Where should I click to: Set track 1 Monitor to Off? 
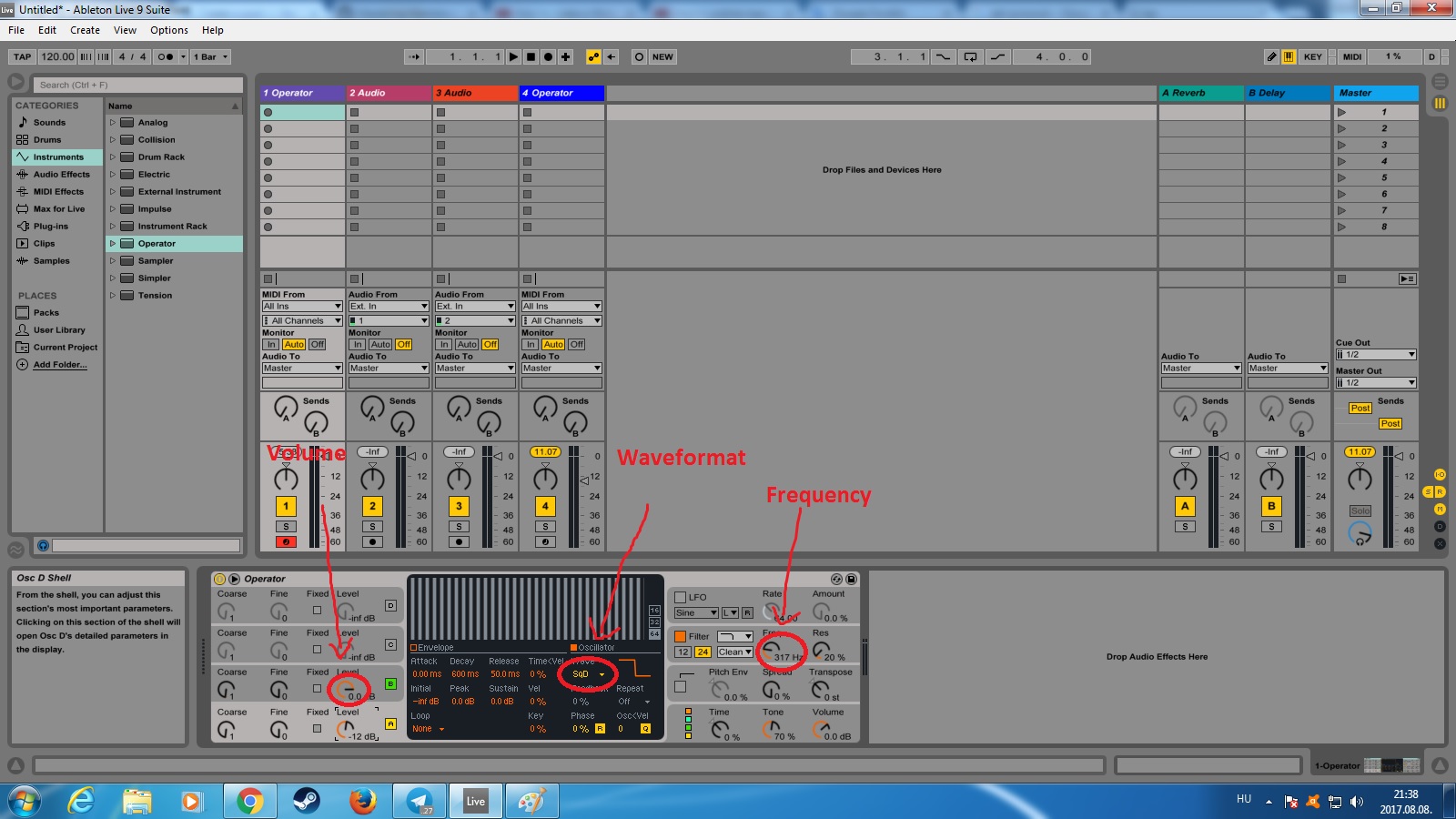tap(317, 345)
